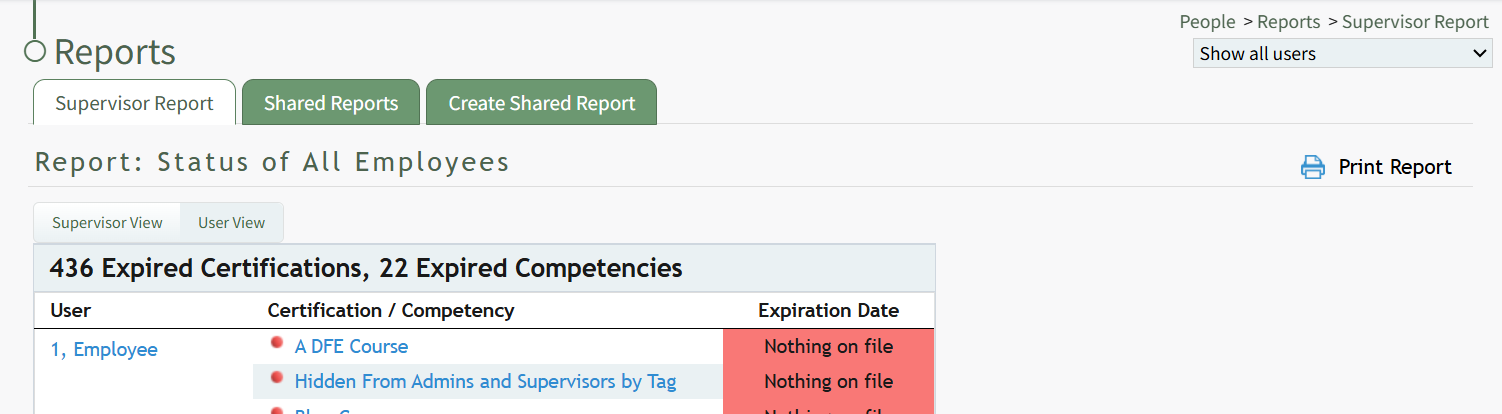Click the Supervisor Report breadcrumb
Viewport: 1502px width, 414px height.
[x=1415, y=22]
